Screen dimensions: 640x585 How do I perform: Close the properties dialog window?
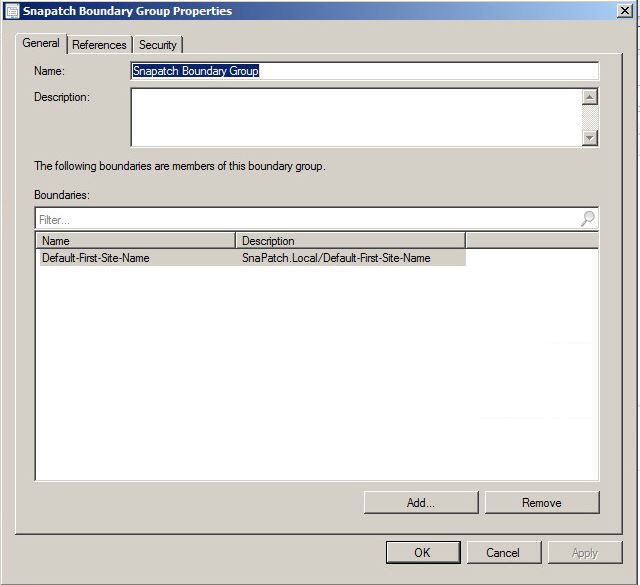point(624,11)
